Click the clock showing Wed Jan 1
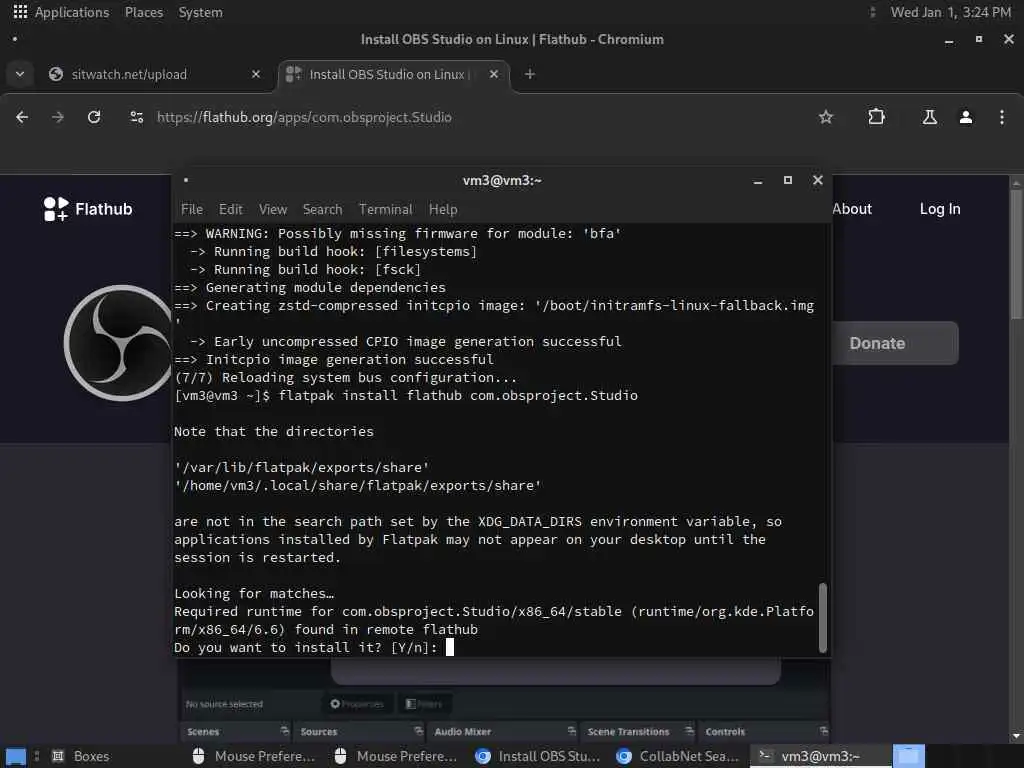The image size is (1024, 768). 950,12
